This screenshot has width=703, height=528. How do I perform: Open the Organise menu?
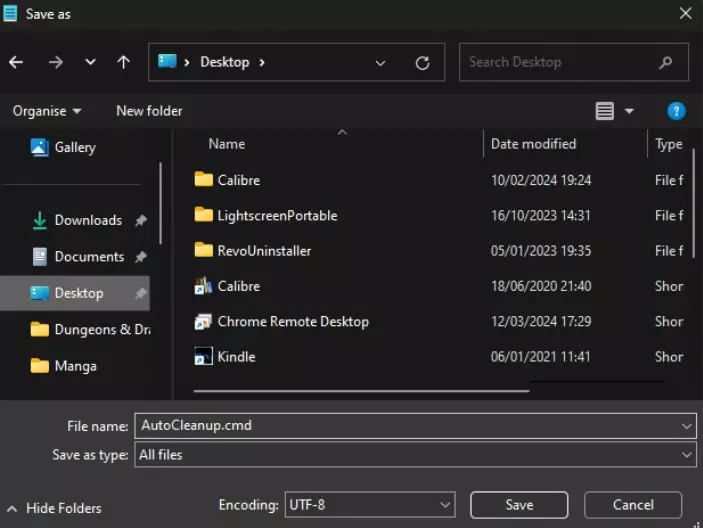click(47, 111)
